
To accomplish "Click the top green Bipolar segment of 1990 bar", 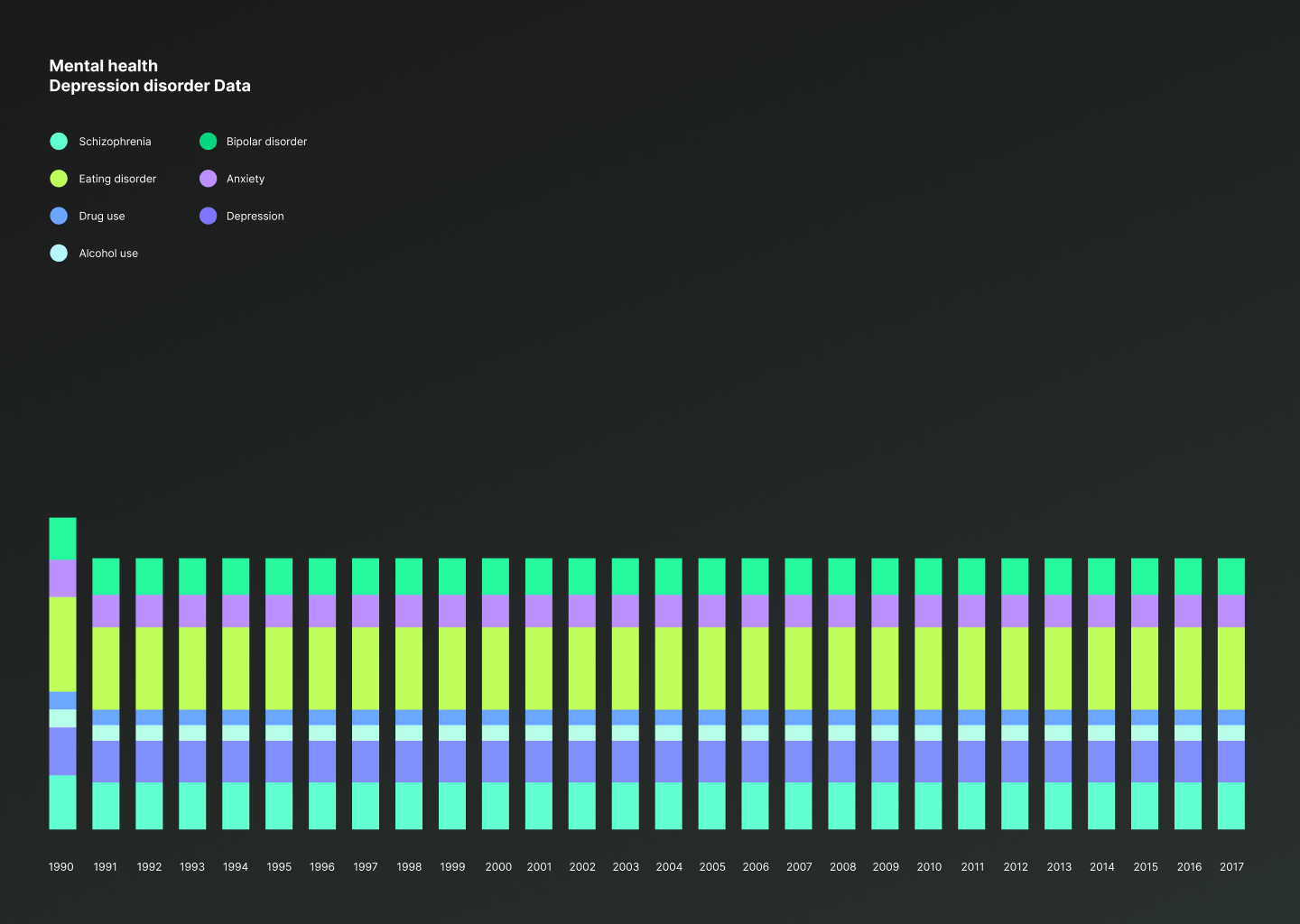I will tap(62, 539).
